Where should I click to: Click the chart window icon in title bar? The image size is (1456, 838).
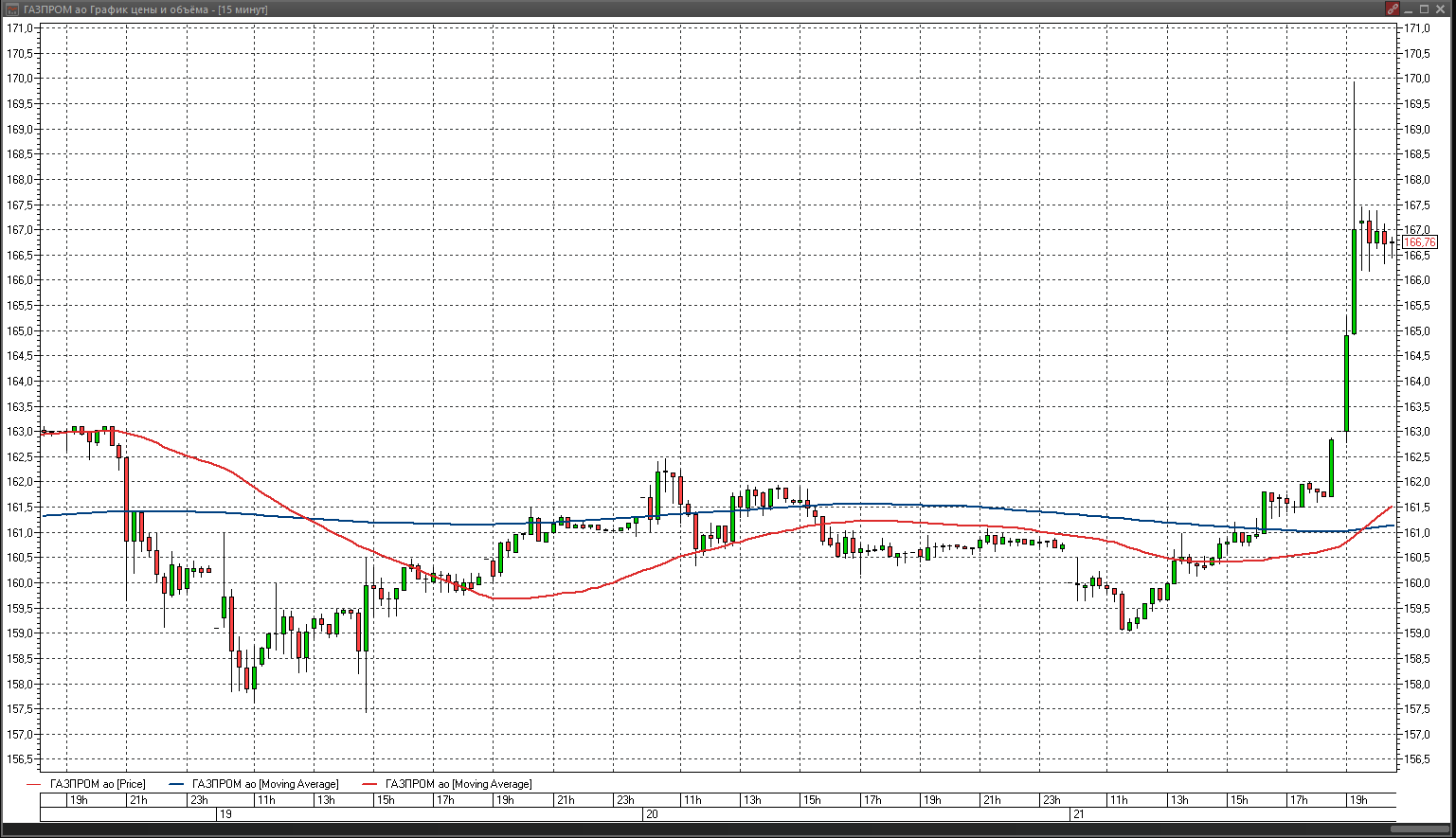pos(11,9)
